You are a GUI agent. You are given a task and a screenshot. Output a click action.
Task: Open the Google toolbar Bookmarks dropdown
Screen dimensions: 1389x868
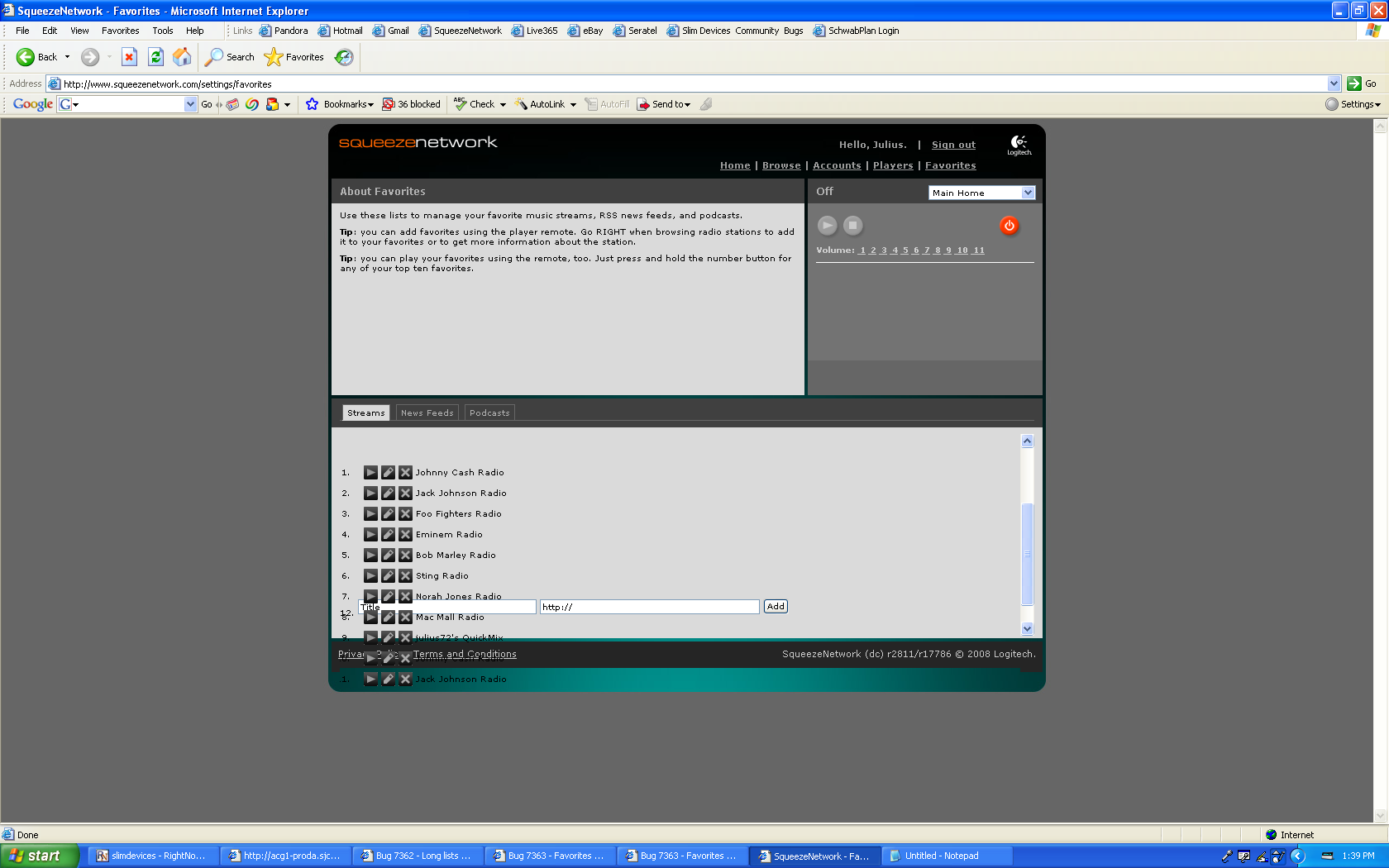point(348,104)
